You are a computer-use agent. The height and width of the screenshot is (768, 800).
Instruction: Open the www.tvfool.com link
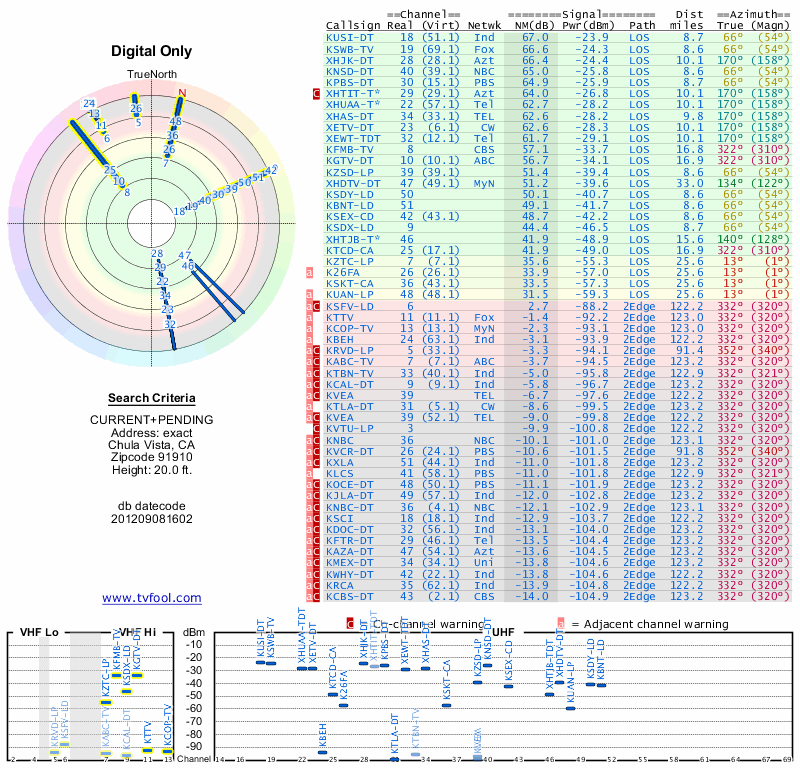click(152, 598)
